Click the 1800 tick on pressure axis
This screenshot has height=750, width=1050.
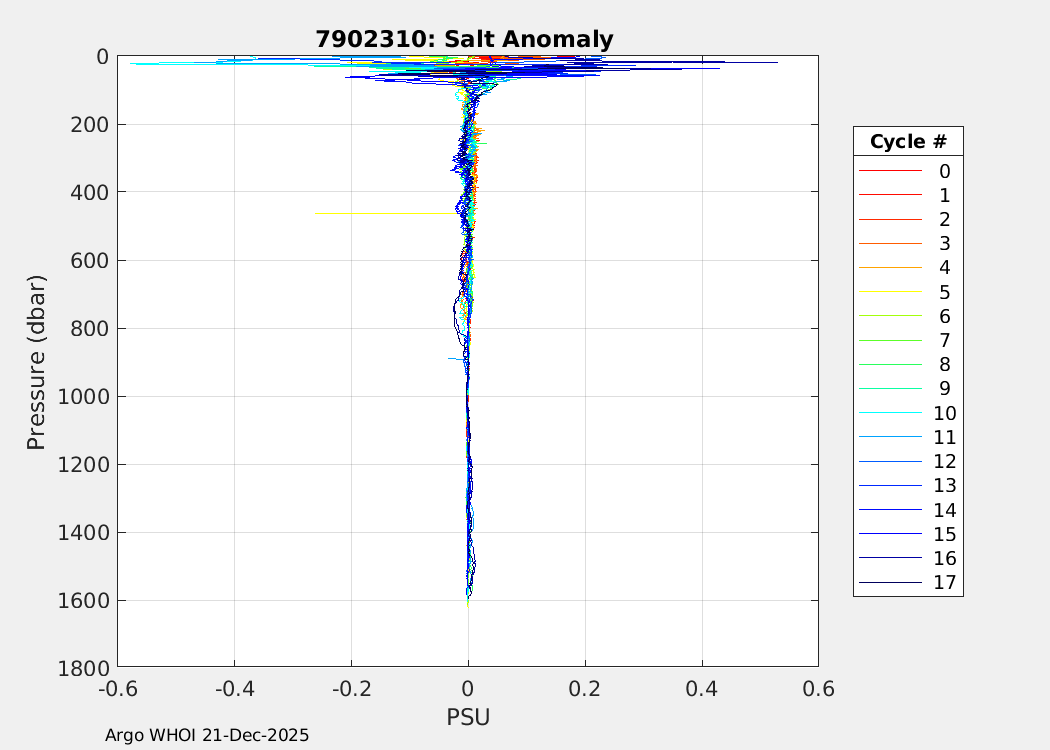click(x=83, y=667)
